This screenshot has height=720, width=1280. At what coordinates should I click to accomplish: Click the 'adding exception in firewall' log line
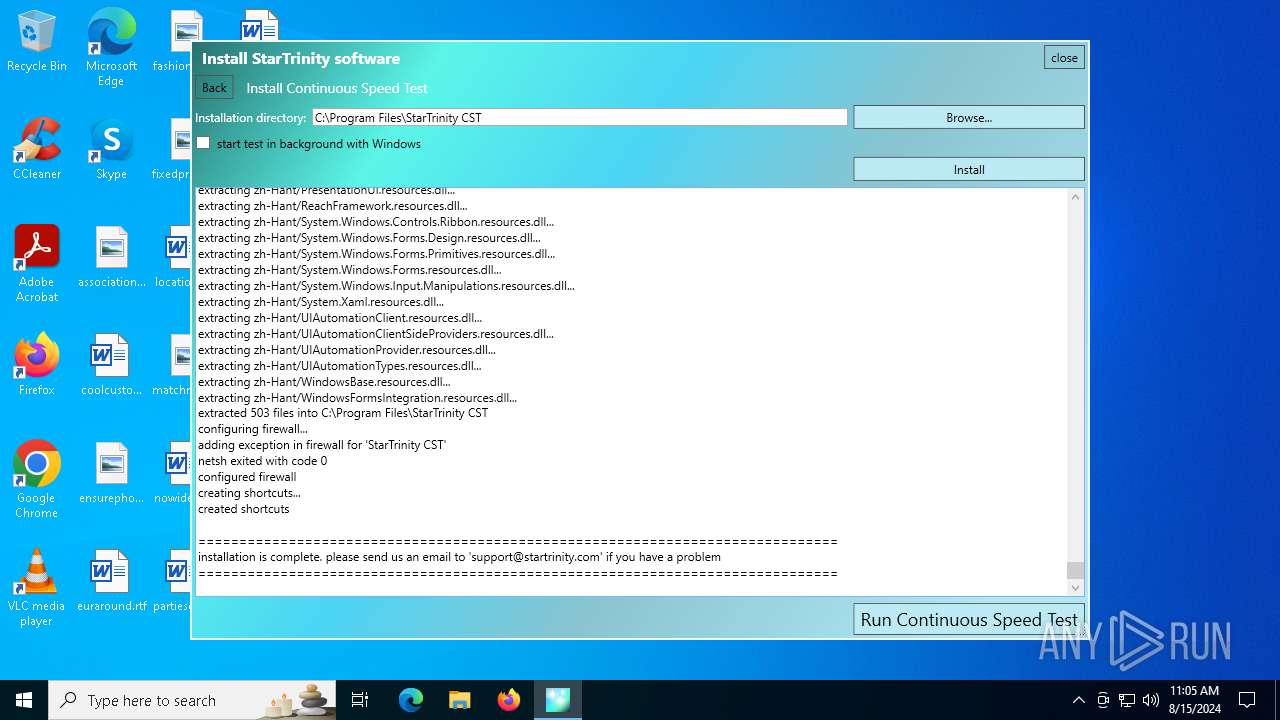[x=322, y=445]
